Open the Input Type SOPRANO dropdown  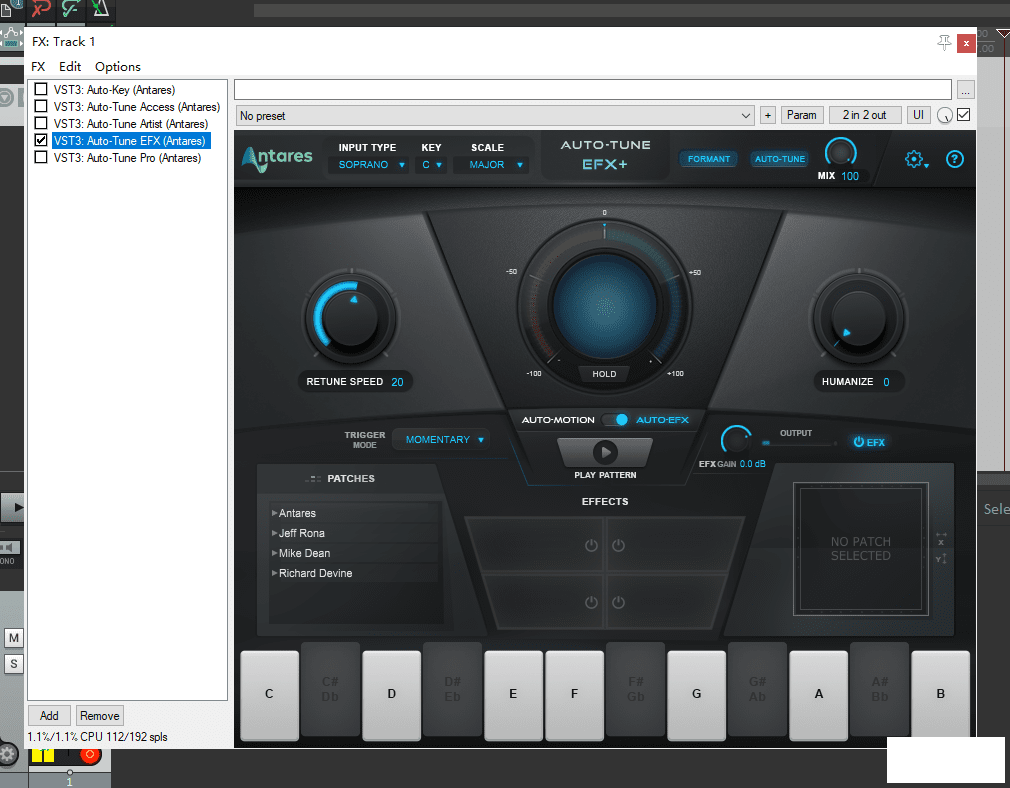pyautogui.click(x=368, y=165)
